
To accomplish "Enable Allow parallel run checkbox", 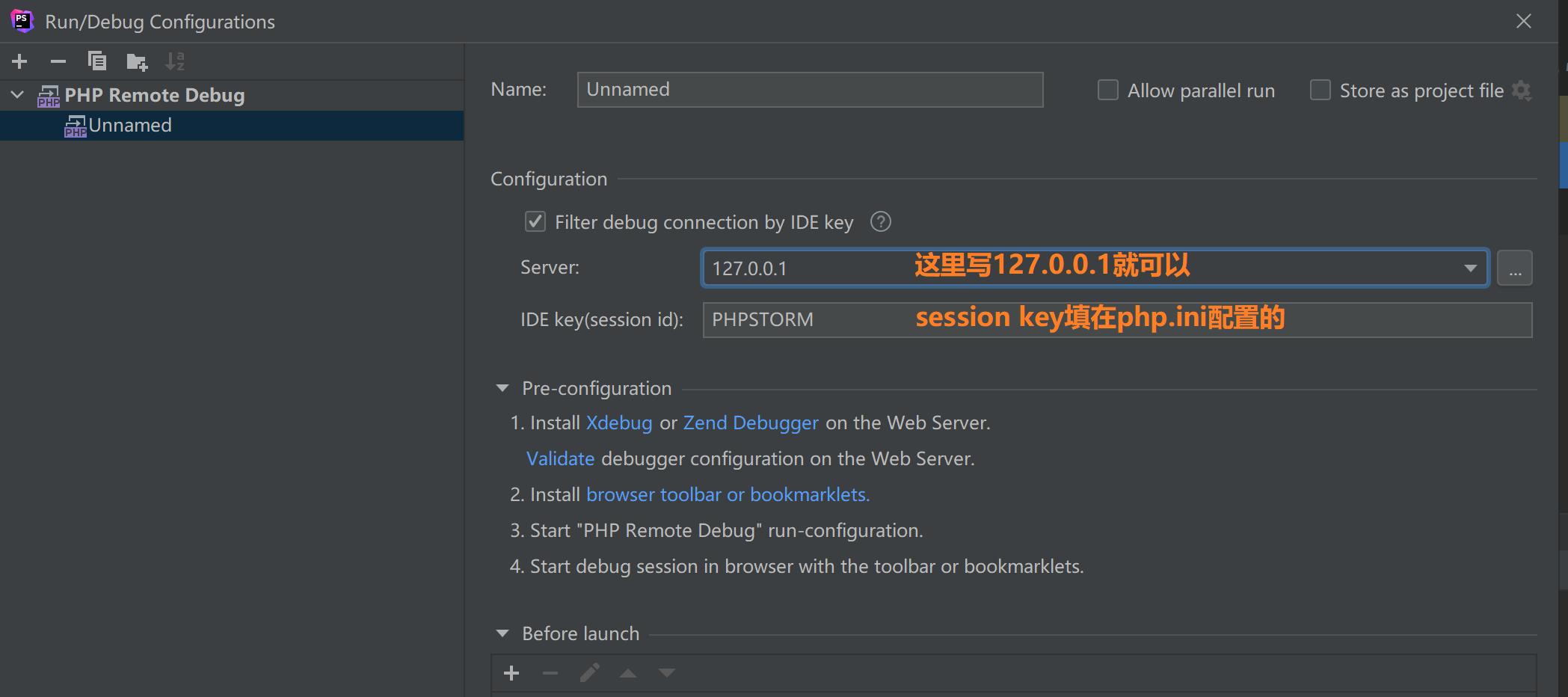I will (1107, 90).
